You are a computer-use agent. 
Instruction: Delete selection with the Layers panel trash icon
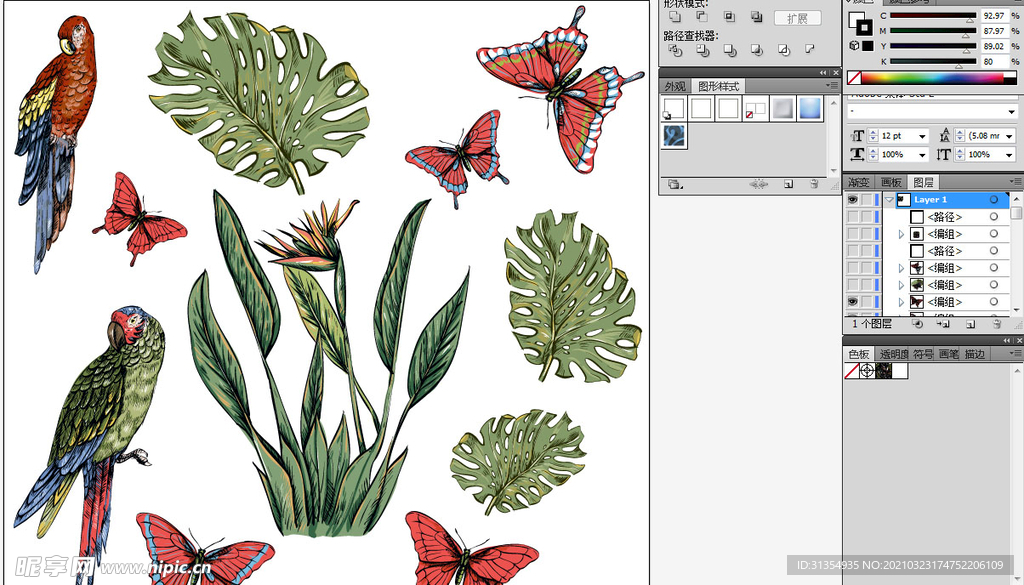tap(997, 325)
